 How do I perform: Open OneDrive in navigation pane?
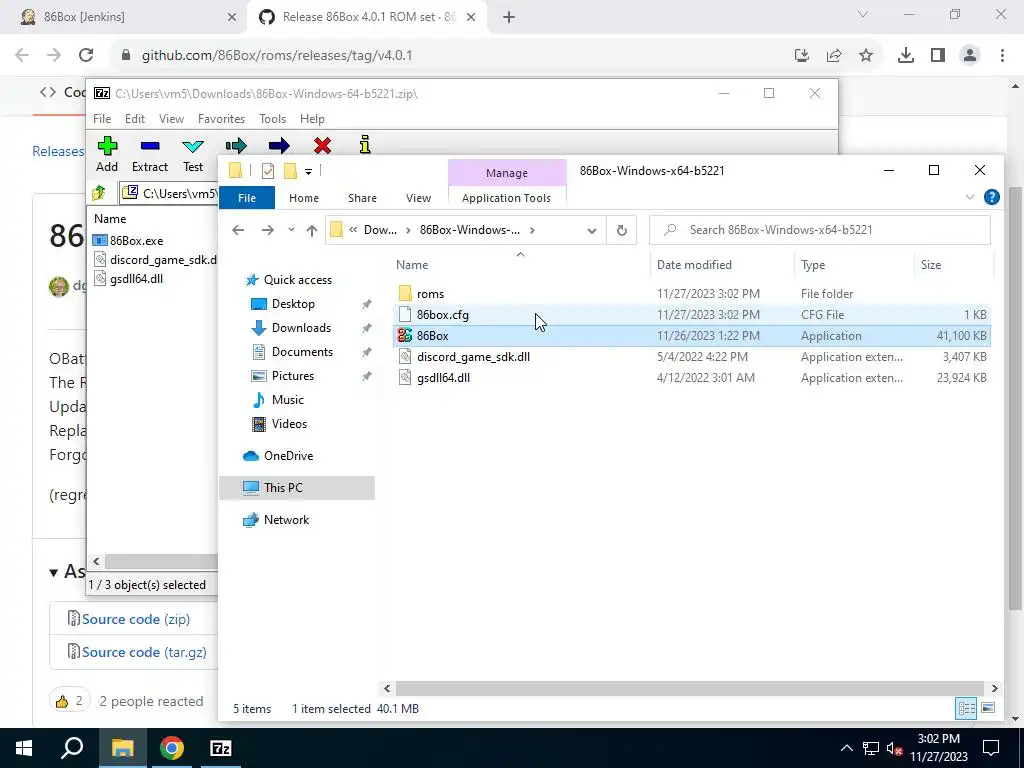[288, 456]
